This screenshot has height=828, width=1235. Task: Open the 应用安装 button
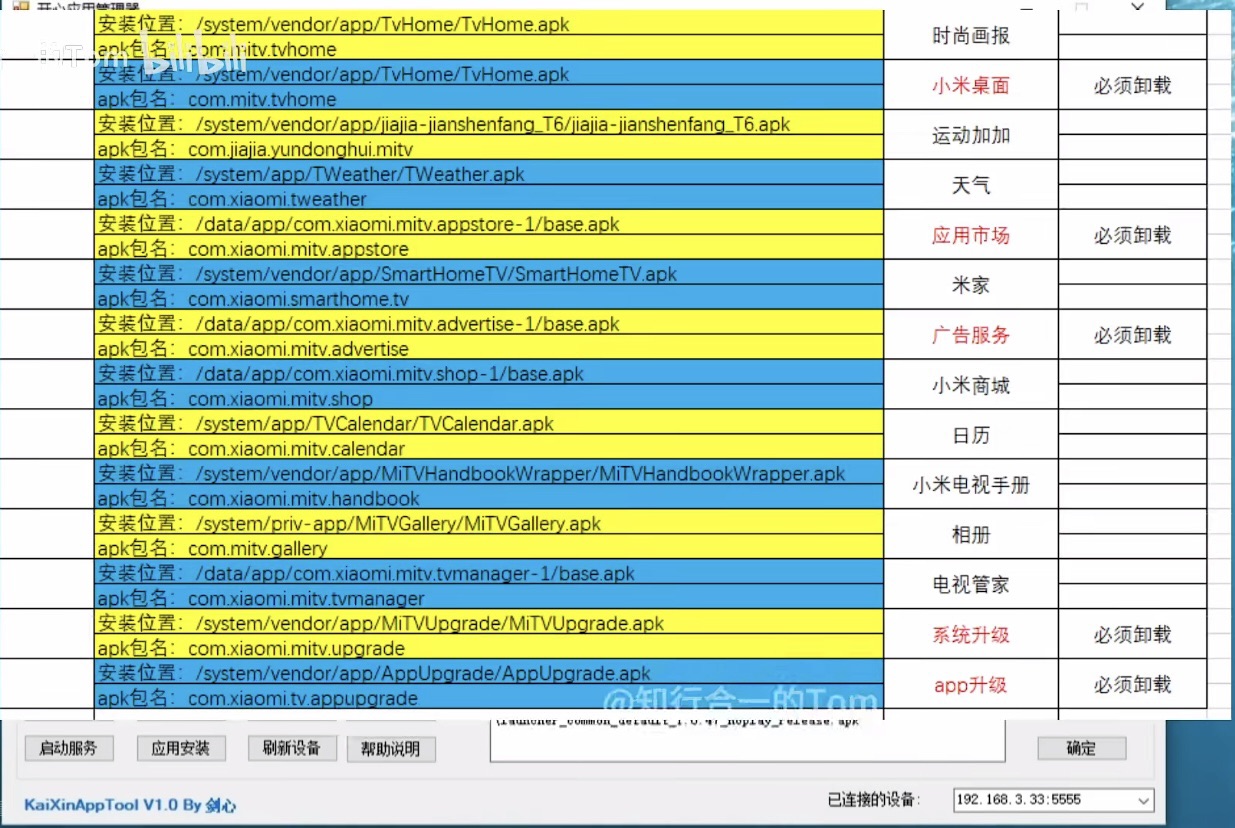pyautogui.click(x=180, y=748)
